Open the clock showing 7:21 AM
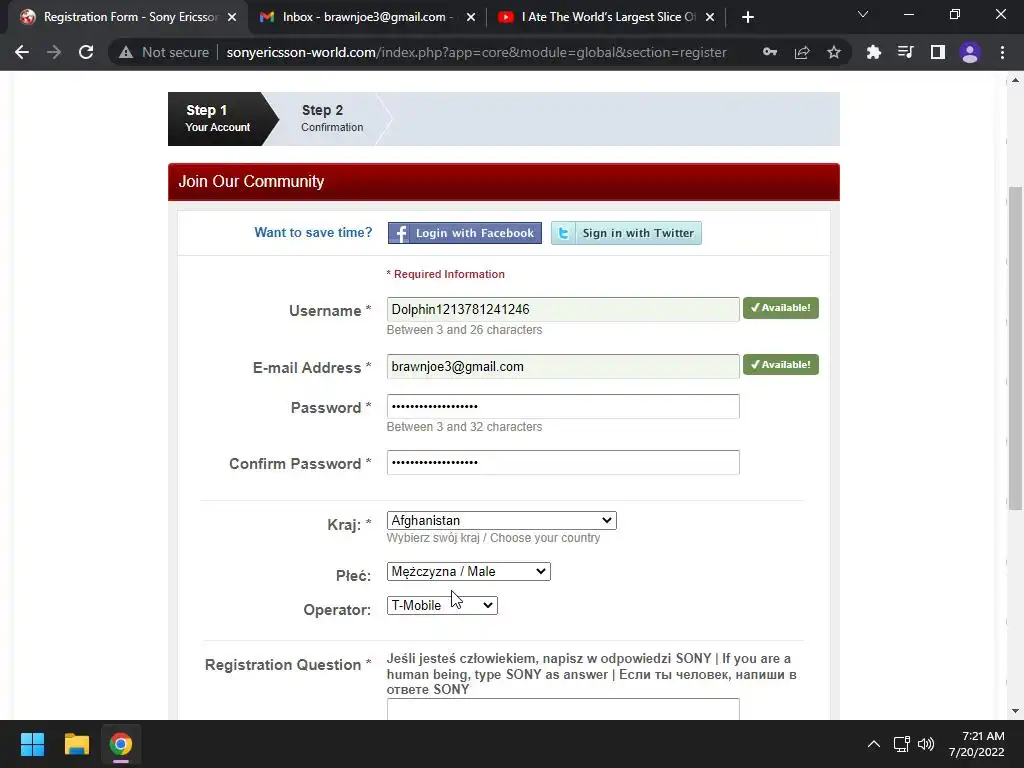The image size is (1024, 768). (977, 744)
